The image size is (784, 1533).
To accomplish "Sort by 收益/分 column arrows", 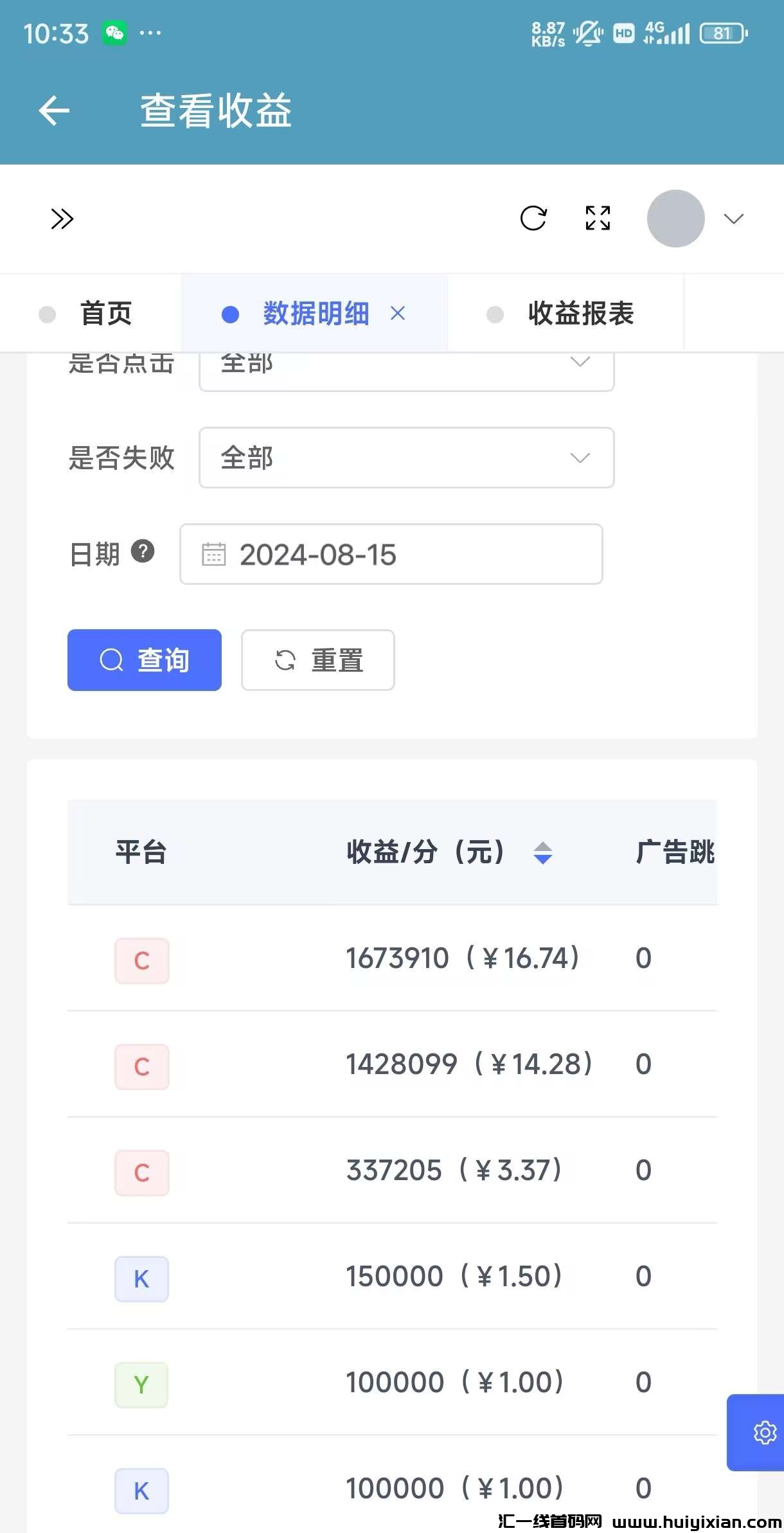I will (x=543, y=853).
